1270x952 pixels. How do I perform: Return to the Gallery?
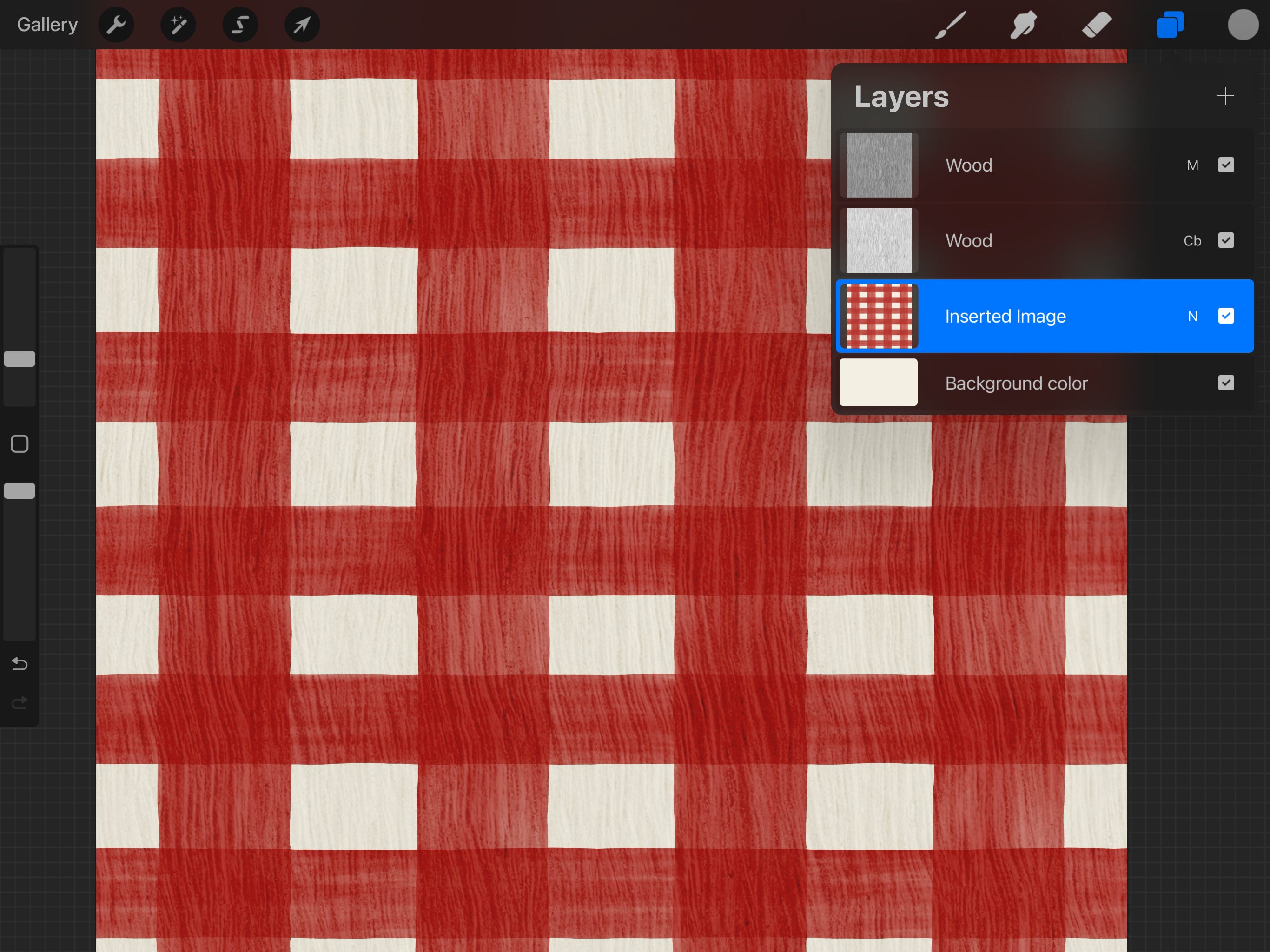coord(47,25)
